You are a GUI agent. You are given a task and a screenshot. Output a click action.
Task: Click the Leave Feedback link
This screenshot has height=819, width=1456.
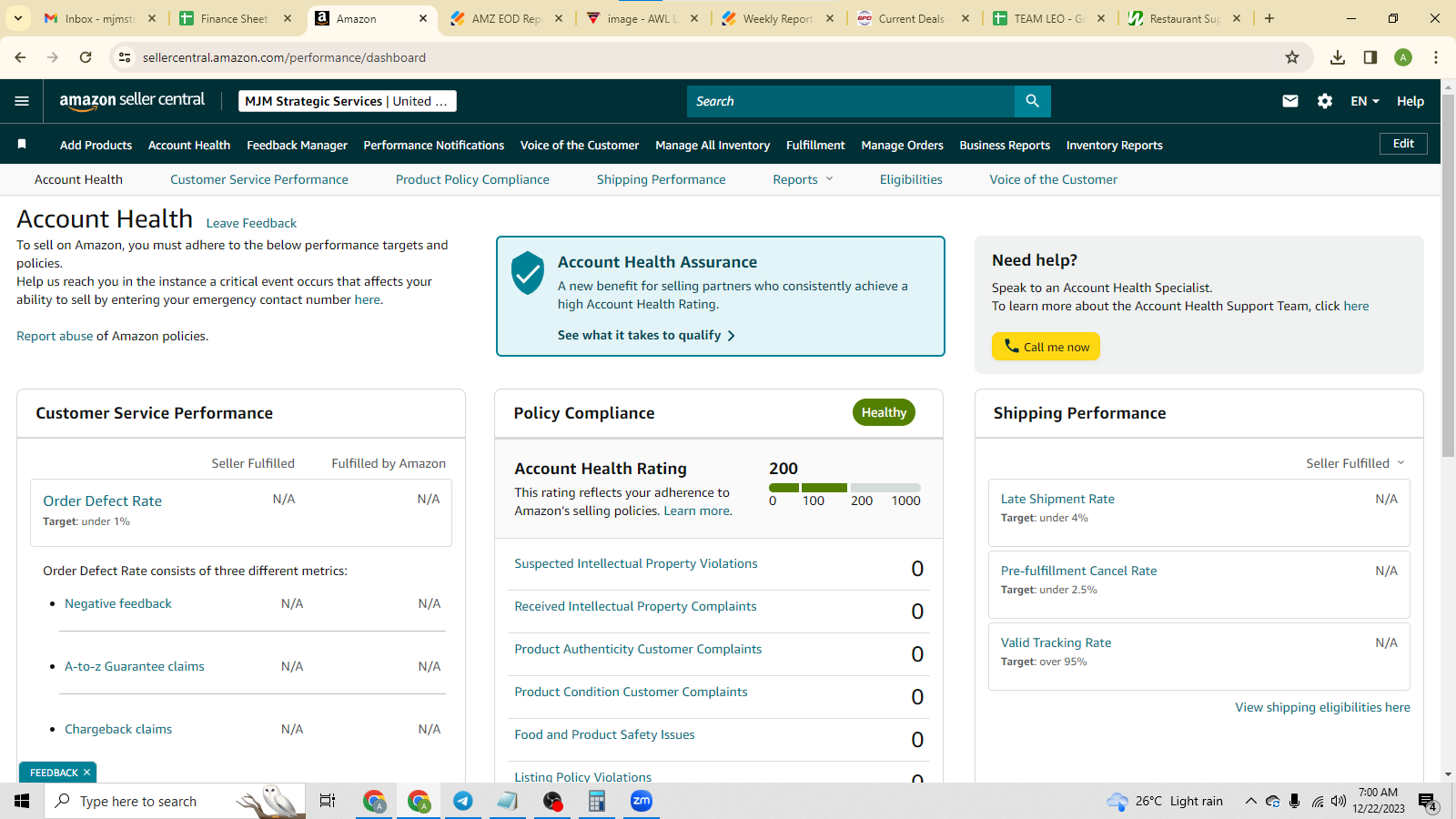pyautogui.click(x=251, y=223)
